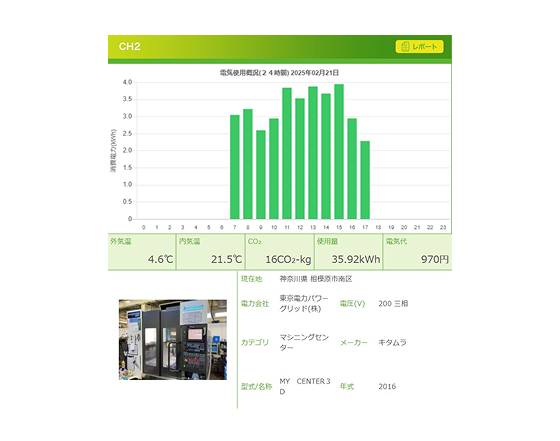Screen dimensions: 560x441
Task: Click the 電気代 970円 tile
Action: (418, 252)
